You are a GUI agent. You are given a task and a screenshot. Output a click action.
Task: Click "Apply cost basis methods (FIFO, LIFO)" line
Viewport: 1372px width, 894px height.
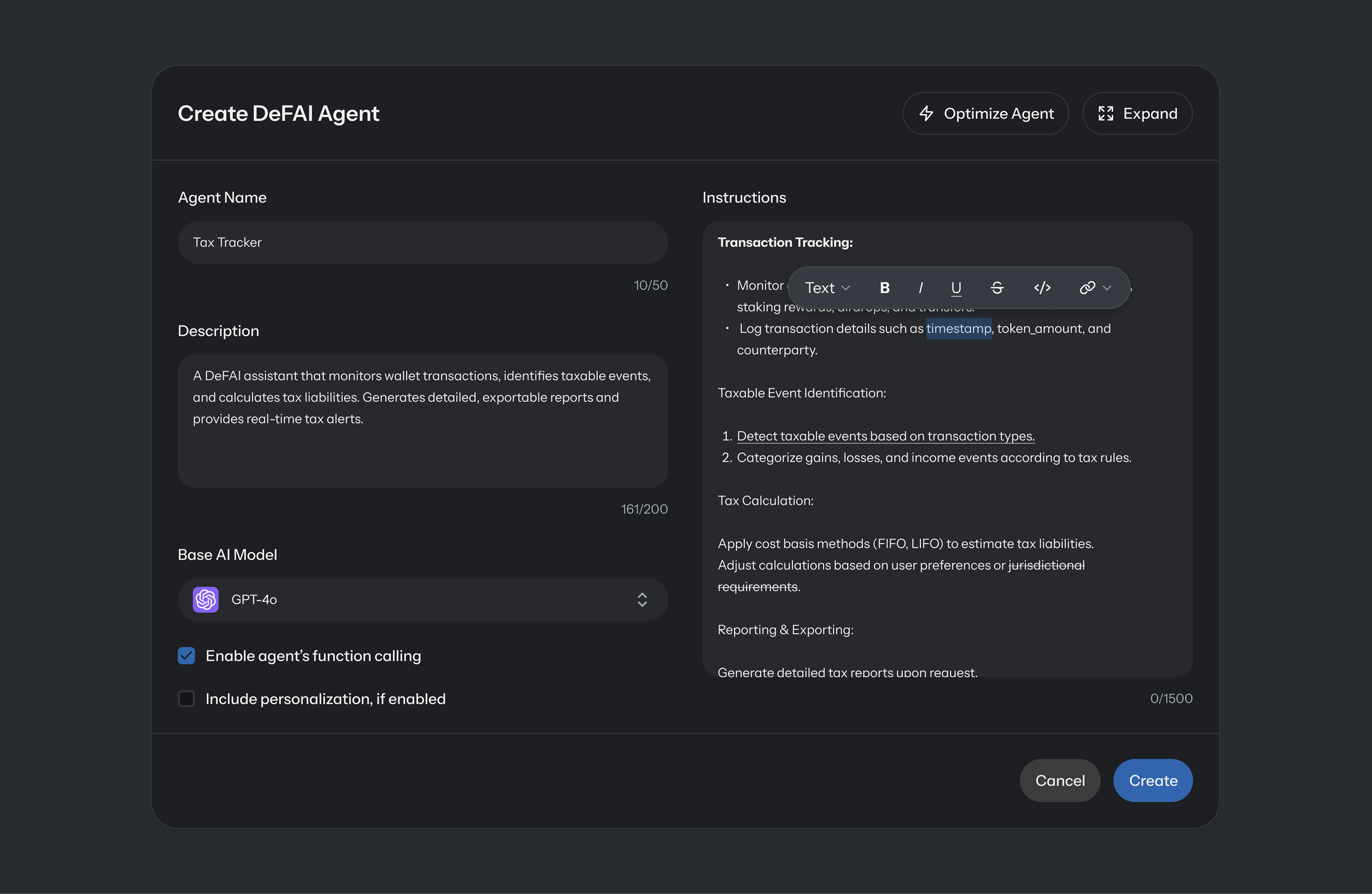click(905, 544)
